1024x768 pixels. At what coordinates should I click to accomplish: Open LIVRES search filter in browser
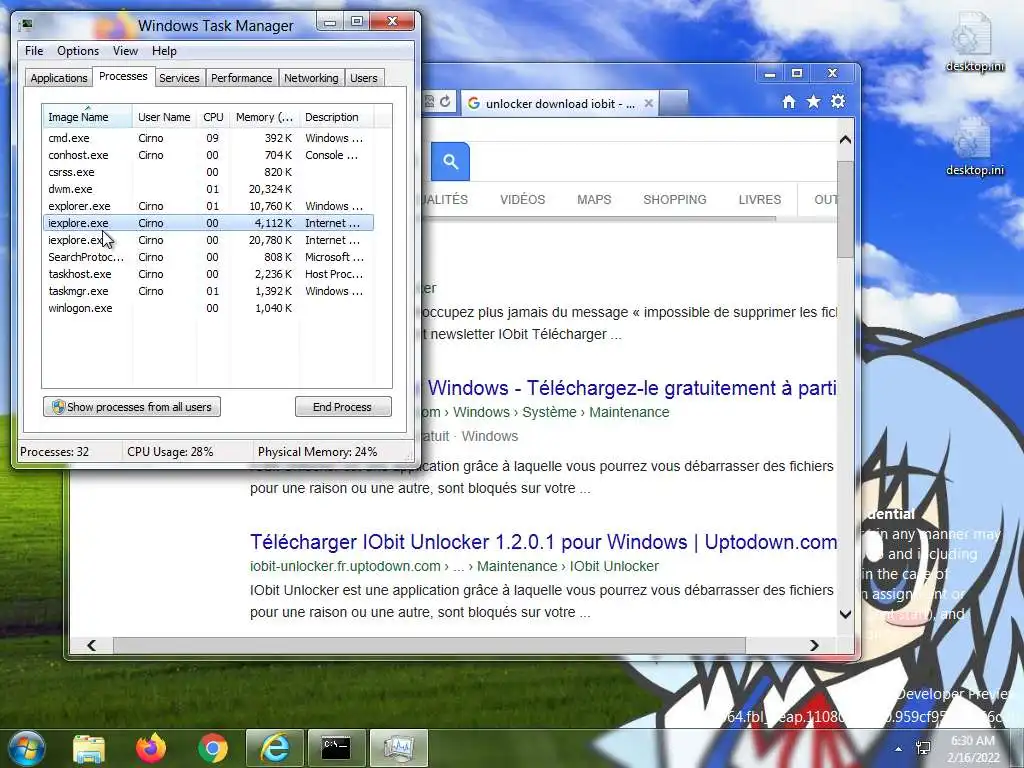pyautogui.click(x=760, y=199)
